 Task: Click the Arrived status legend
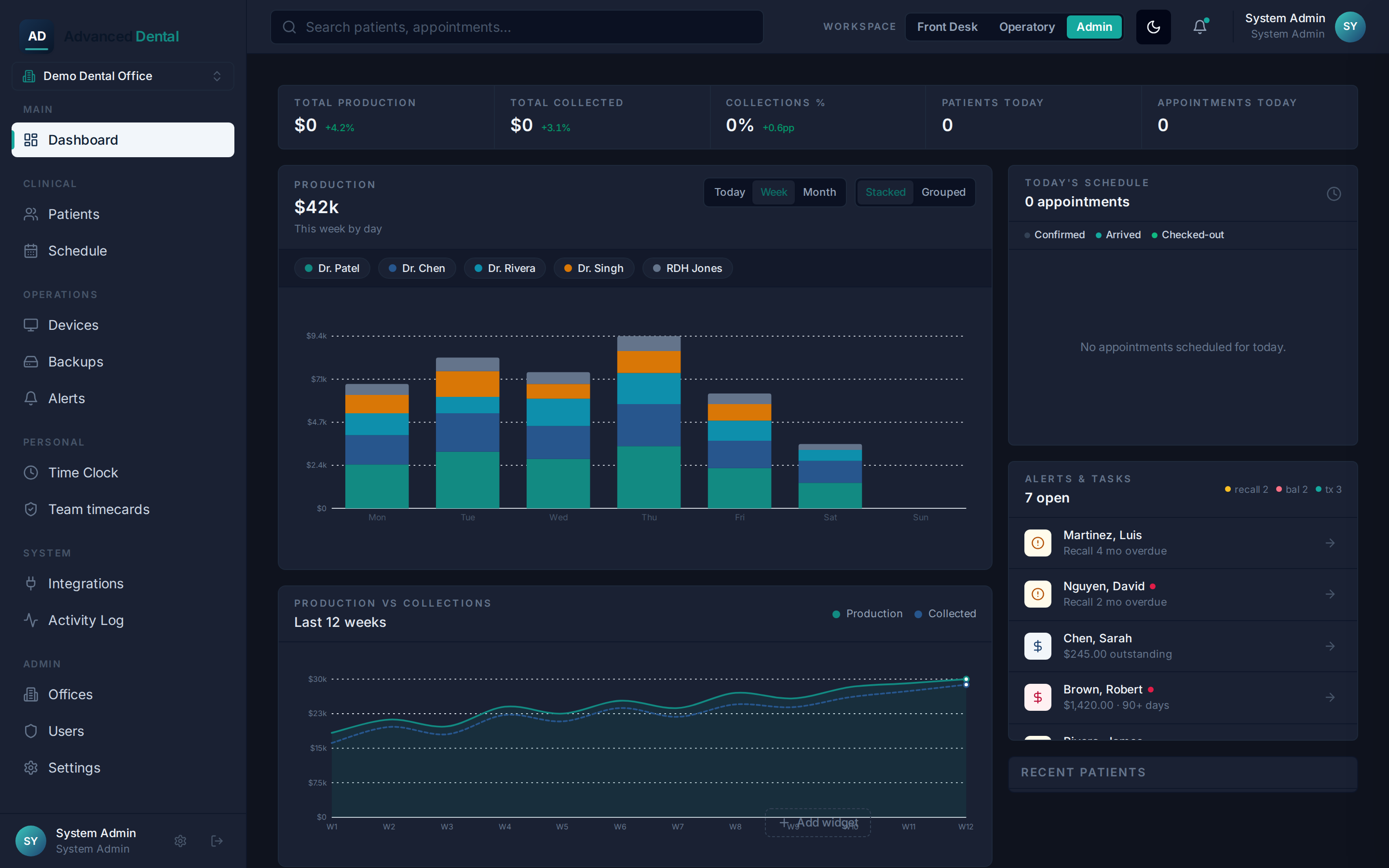tap(1118, 235)
